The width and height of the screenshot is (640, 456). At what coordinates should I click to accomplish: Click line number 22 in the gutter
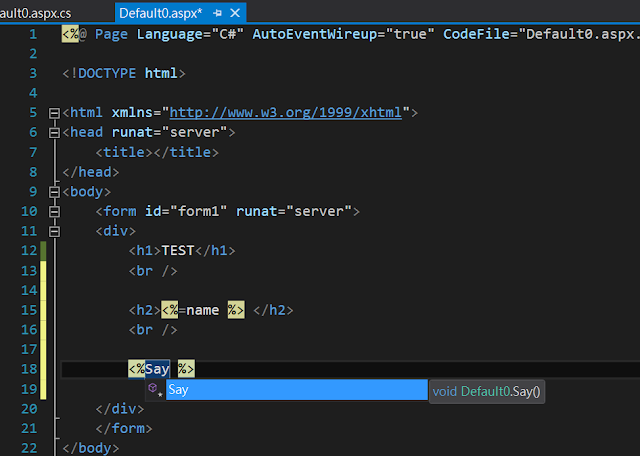coord(29,448)
